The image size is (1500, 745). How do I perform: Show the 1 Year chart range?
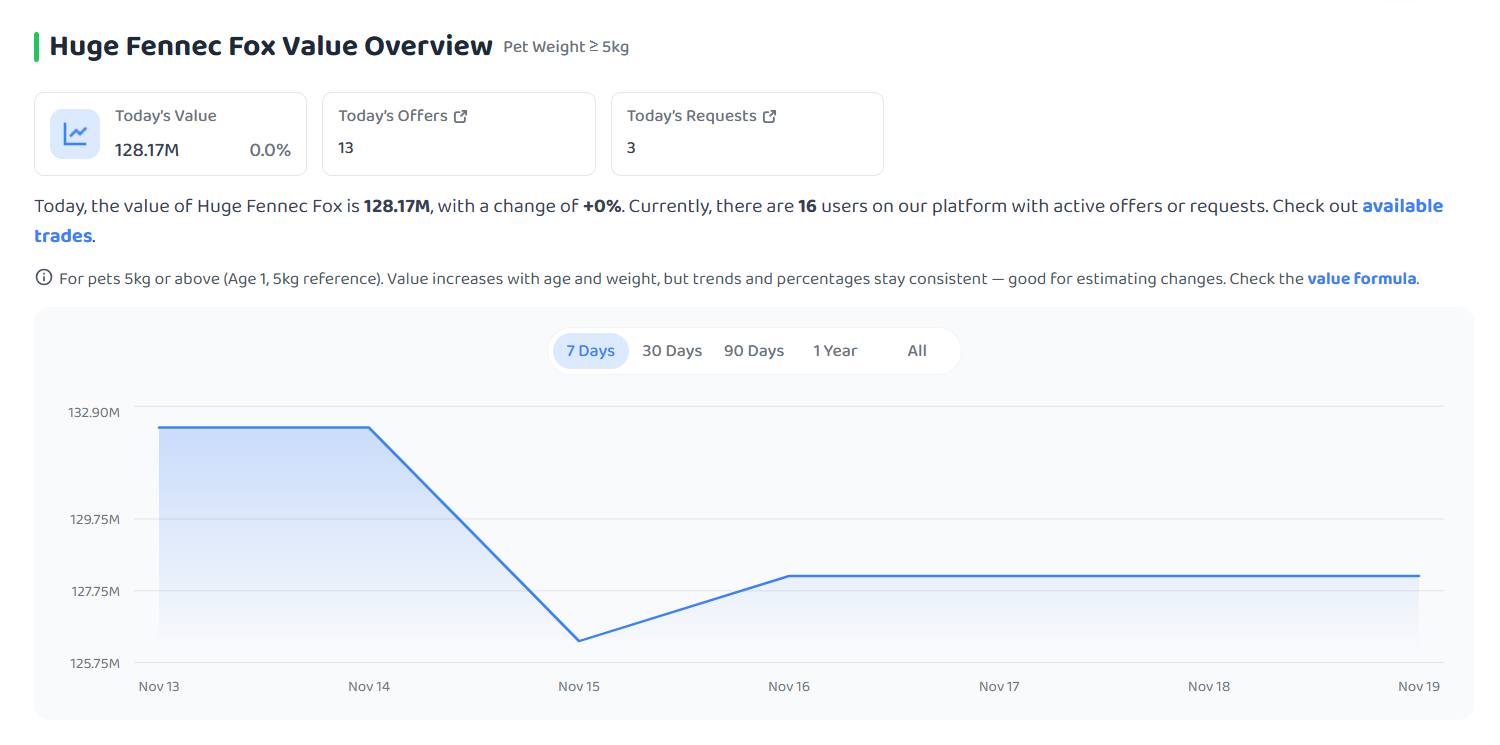click(x=835, y=351)
